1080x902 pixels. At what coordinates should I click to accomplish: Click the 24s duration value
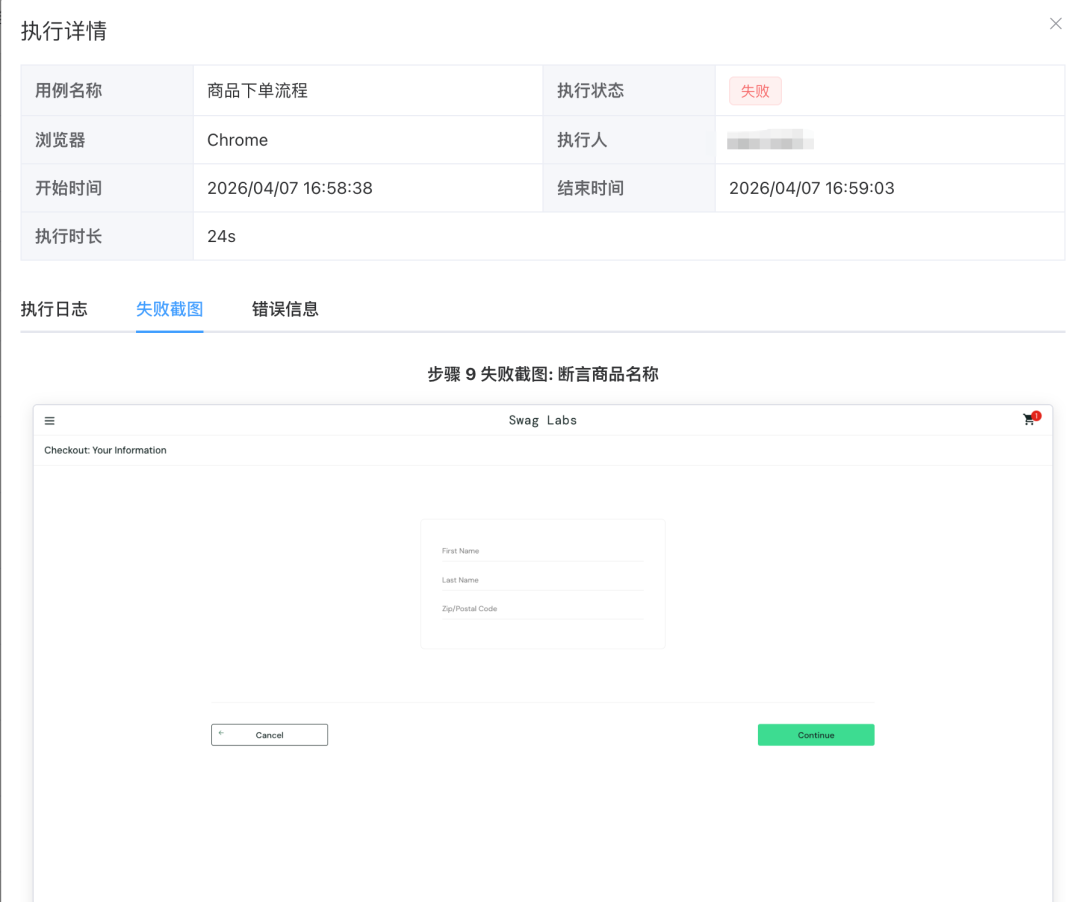point(221,236)
